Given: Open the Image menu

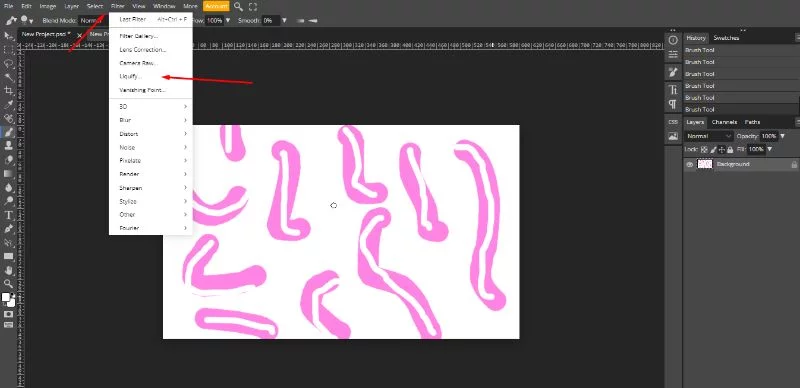Looking at the screenshot, I should point(48,7).
